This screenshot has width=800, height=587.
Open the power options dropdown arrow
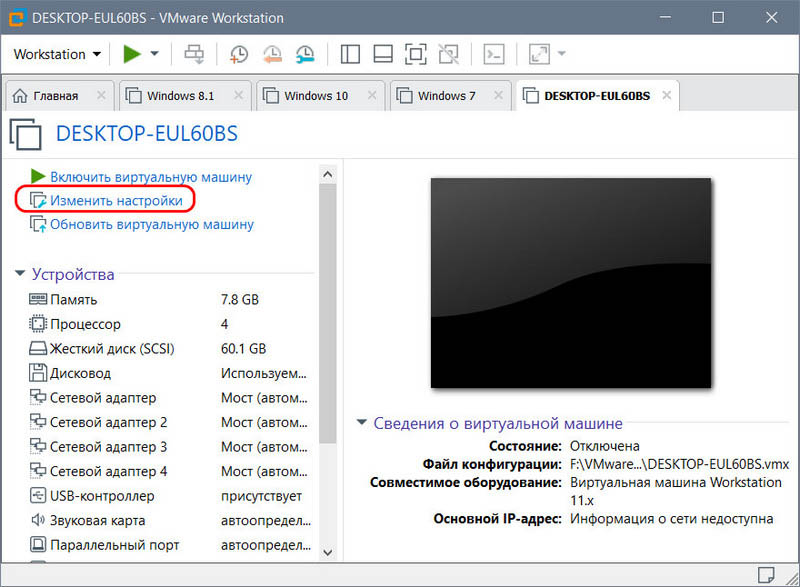155,54
